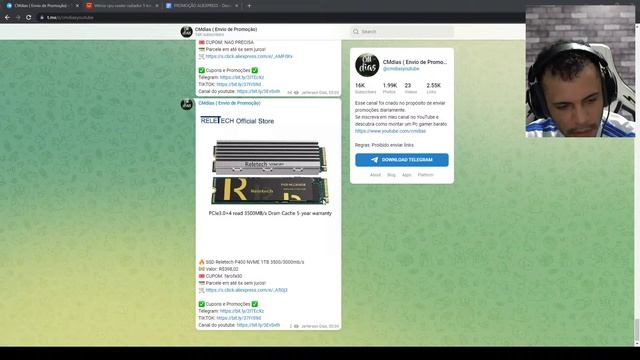640x360 pixels.
Task: Open the Platform footer link
Action: 425,175
